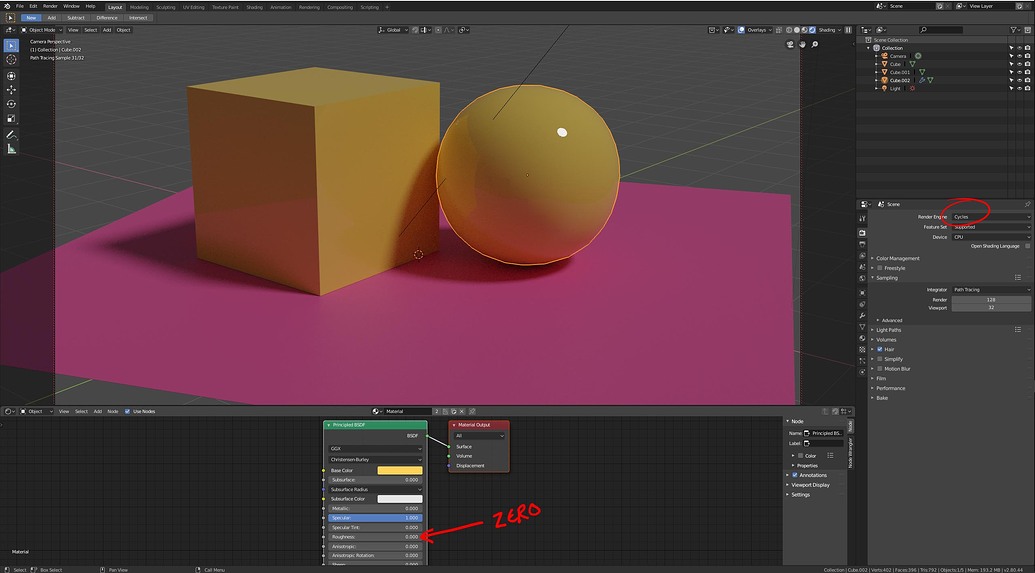Switch to the UV Editing workspace tab

(x=193, y=7)
